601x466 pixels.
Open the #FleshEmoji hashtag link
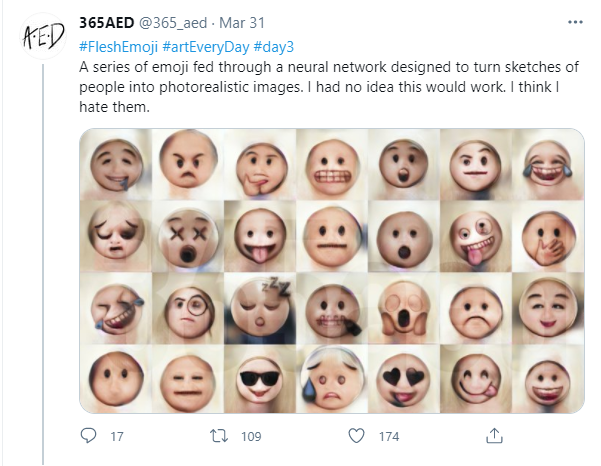[x=115, y=47]
